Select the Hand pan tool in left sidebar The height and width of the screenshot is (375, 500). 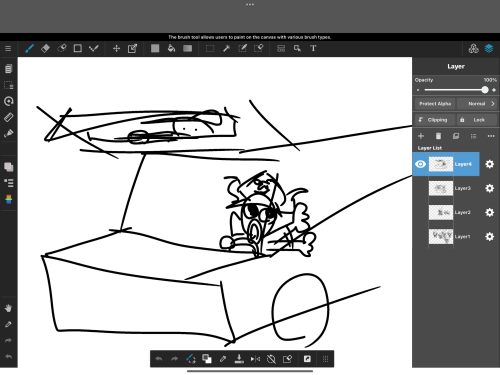click(x=8, y=308)
